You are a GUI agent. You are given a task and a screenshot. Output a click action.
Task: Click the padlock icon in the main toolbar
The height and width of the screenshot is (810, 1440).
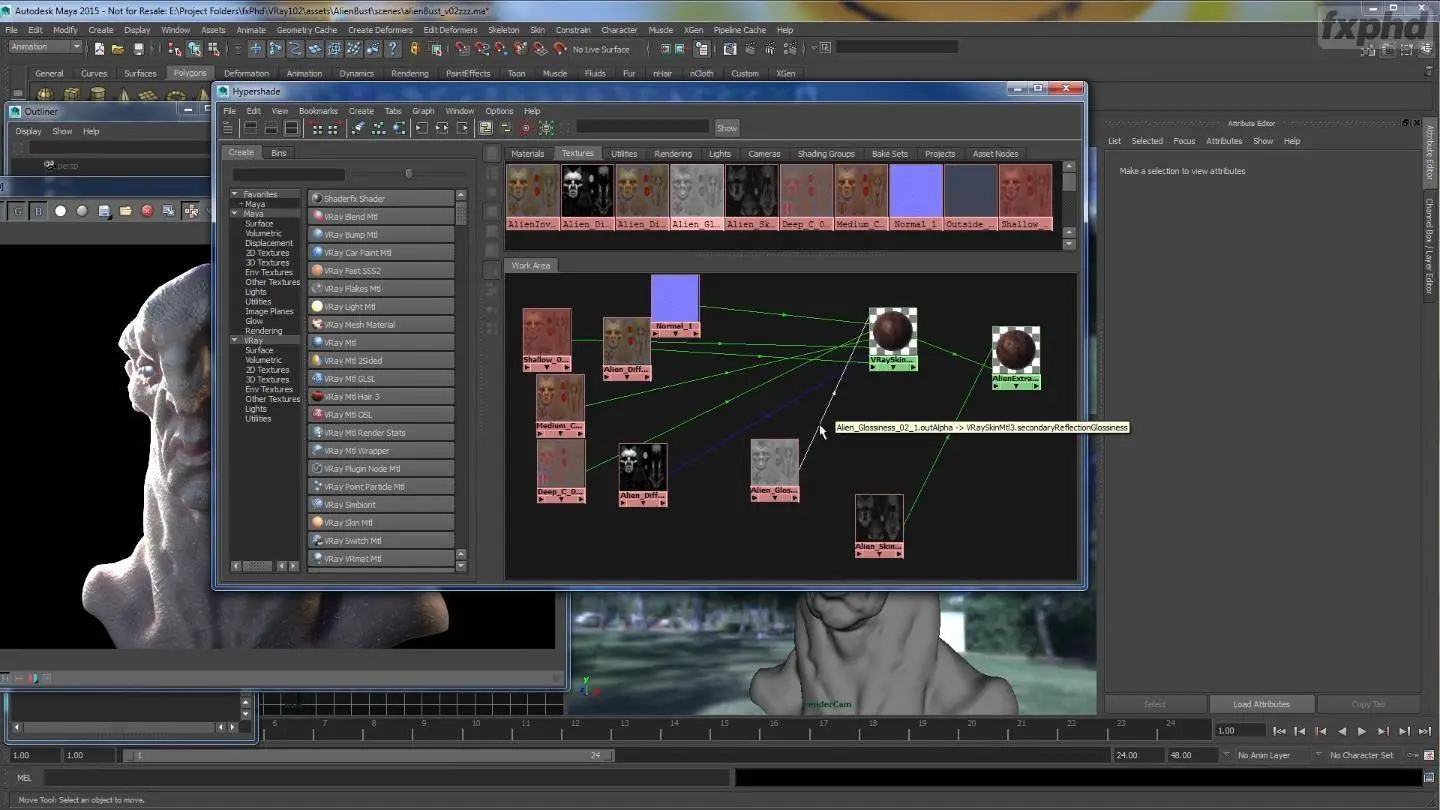415,48
